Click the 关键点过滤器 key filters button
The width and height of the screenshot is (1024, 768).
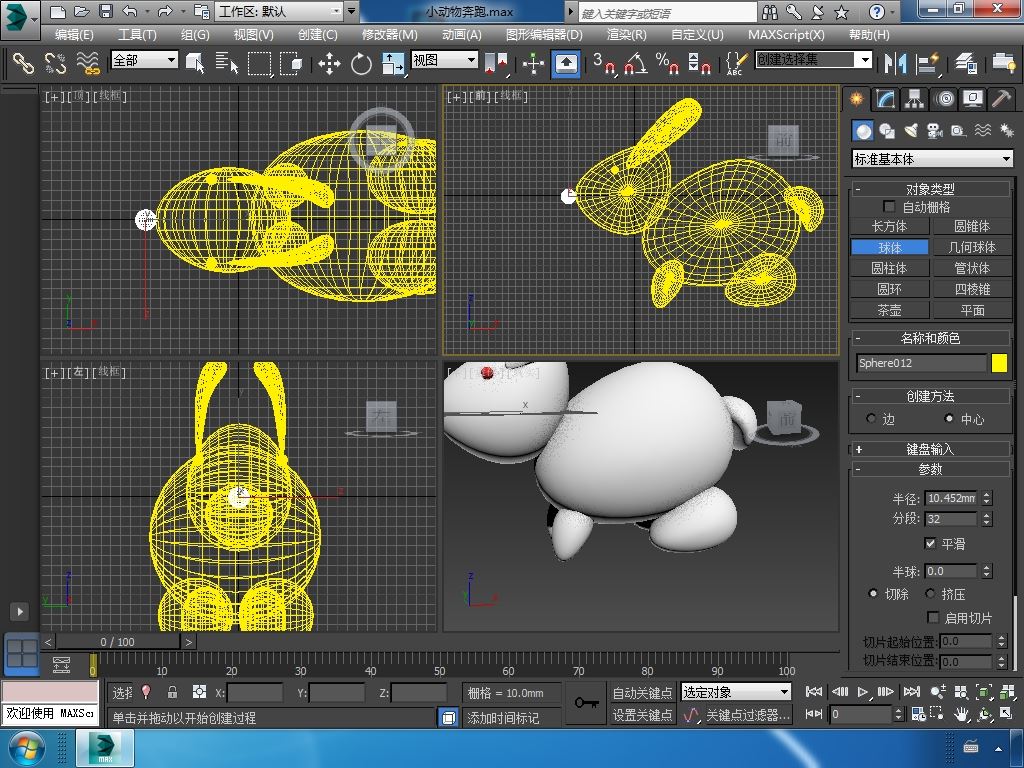click(x=748, y=715)
